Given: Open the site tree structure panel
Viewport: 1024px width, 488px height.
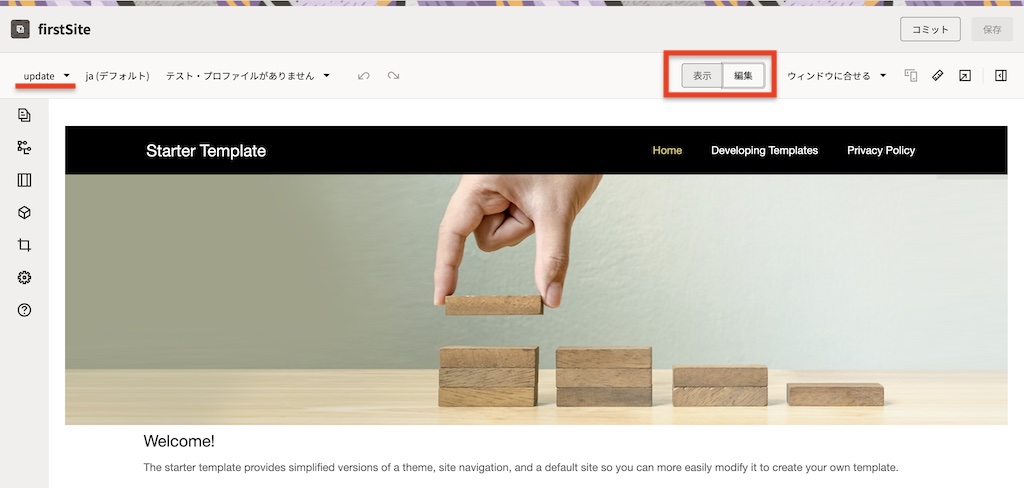Looking at the screenshot, I should pos(24,148).
